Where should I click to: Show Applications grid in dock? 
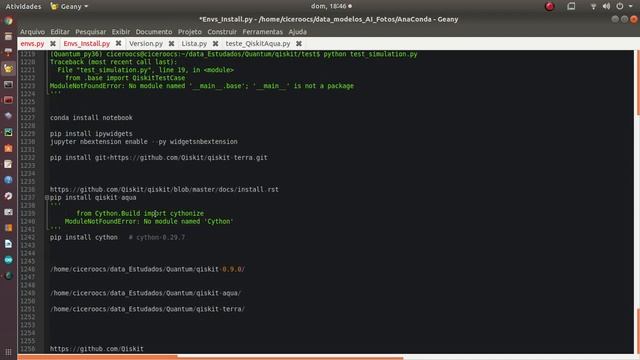8,352
